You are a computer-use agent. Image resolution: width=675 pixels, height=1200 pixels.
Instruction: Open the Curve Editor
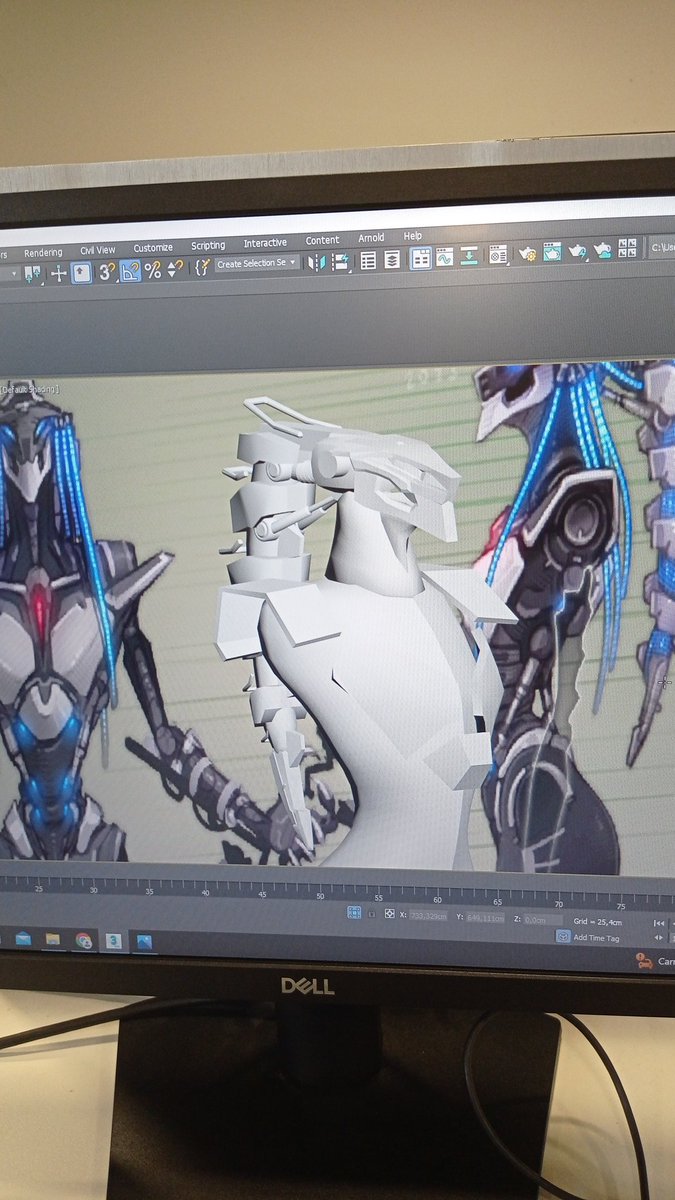coord(444,257)
